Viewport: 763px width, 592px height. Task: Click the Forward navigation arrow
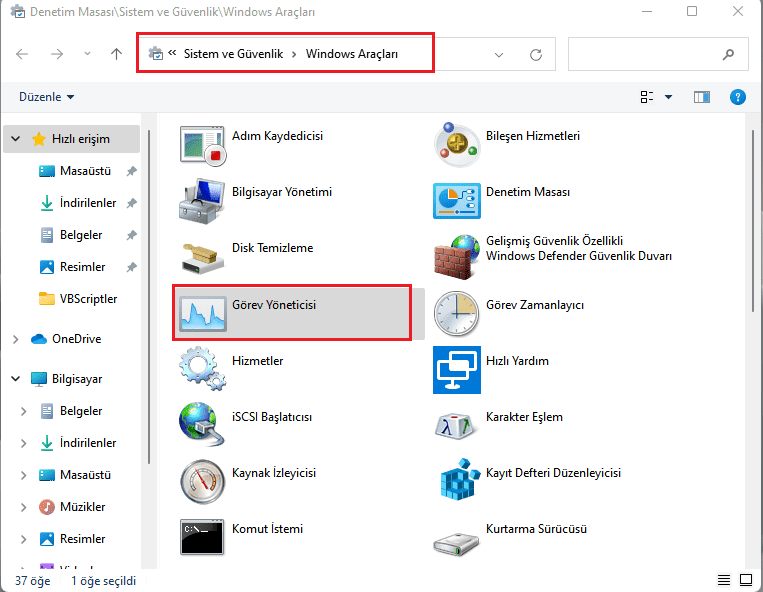57,54
